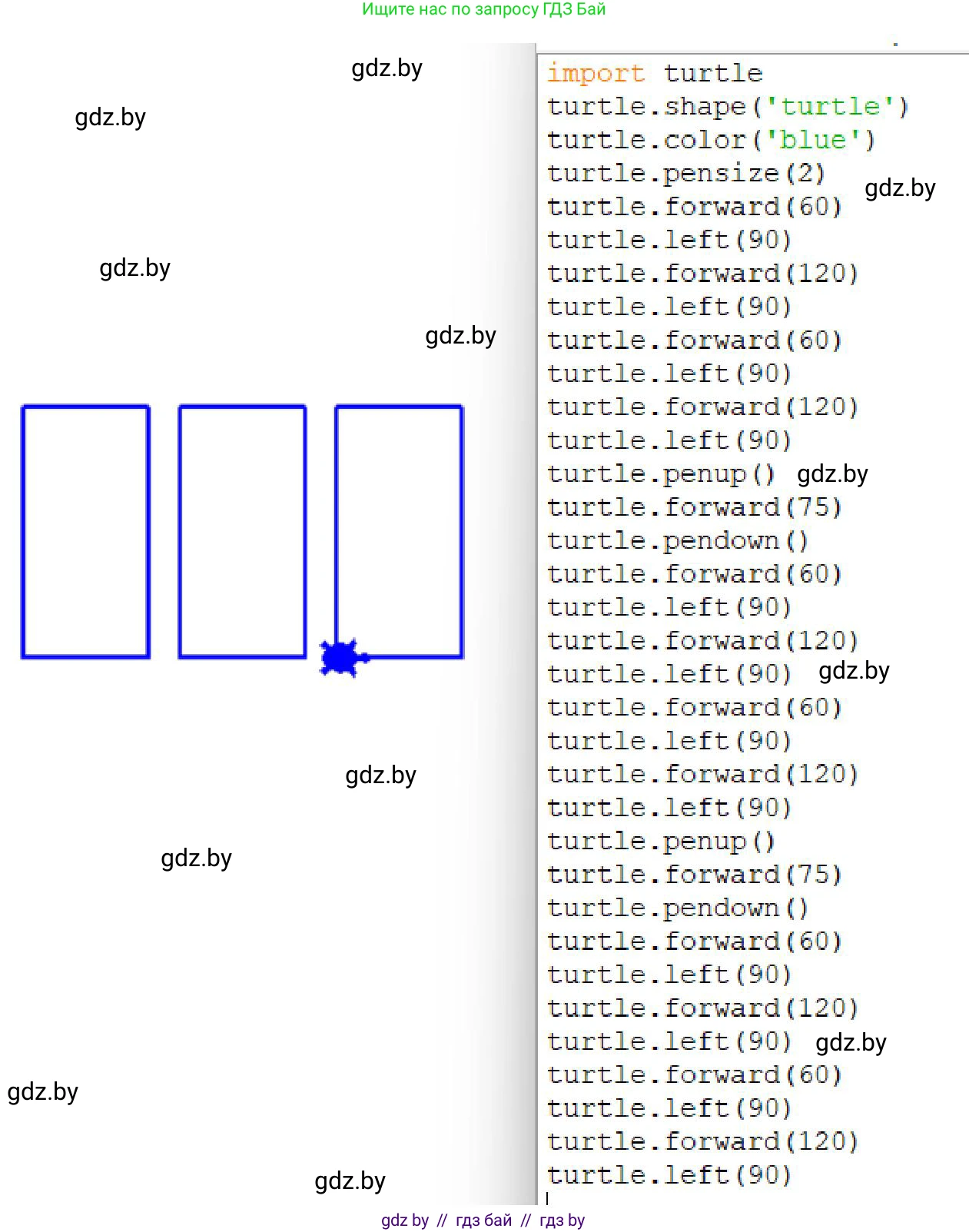Click the blue turtle cursor icon
This screenshot has height=1232, width=969.
[x=340, y=658]
